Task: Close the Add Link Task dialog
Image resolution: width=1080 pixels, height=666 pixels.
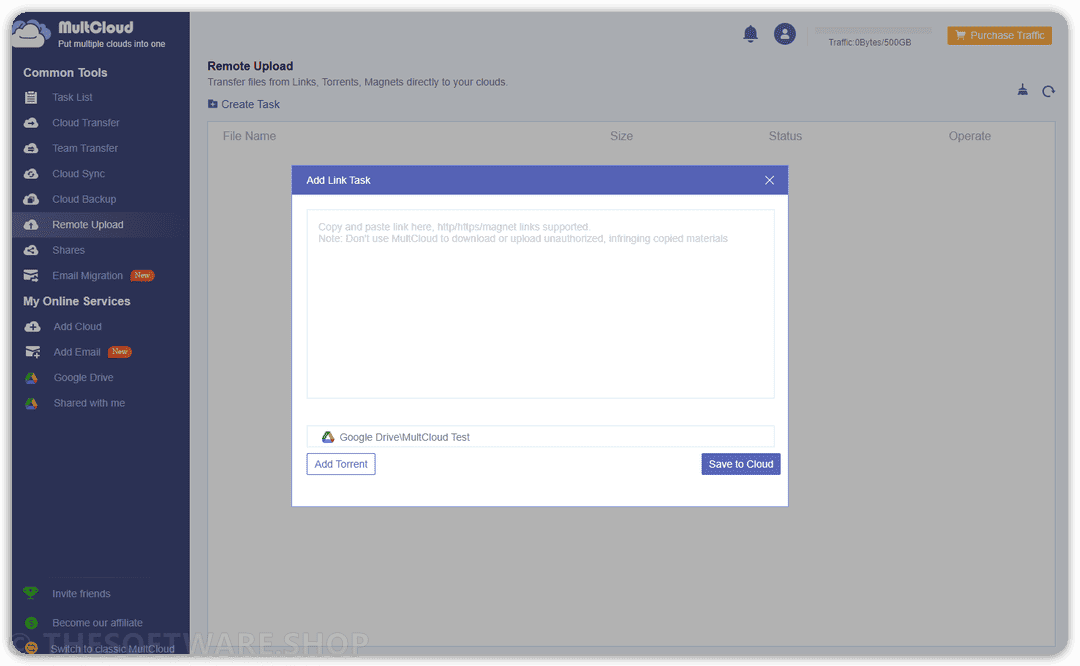Action: (x=769, y=180)
